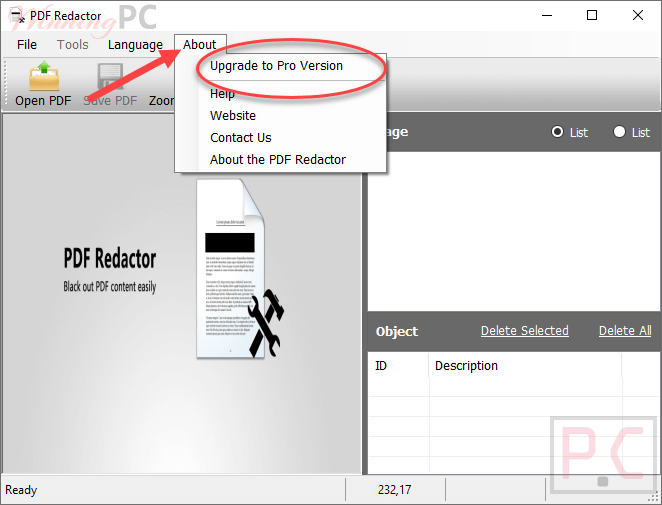Open About the PDF Redactor entry
662x505 pixels.
pos(278,160)
